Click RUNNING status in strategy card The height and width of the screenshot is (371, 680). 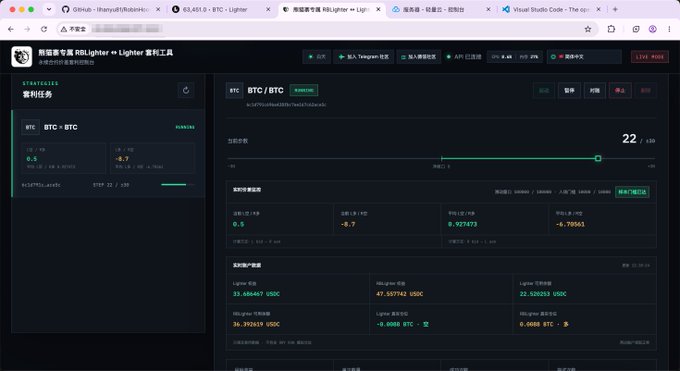coord(185,127)
